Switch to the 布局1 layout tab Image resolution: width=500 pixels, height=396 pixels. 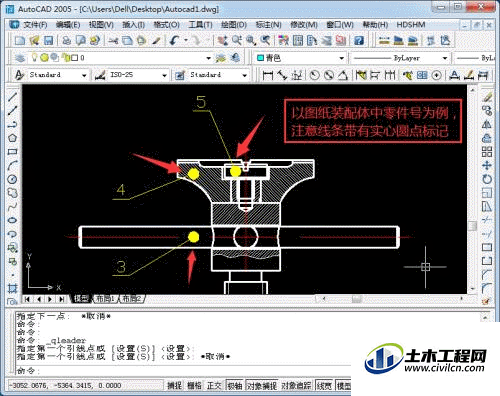(105, 299)
